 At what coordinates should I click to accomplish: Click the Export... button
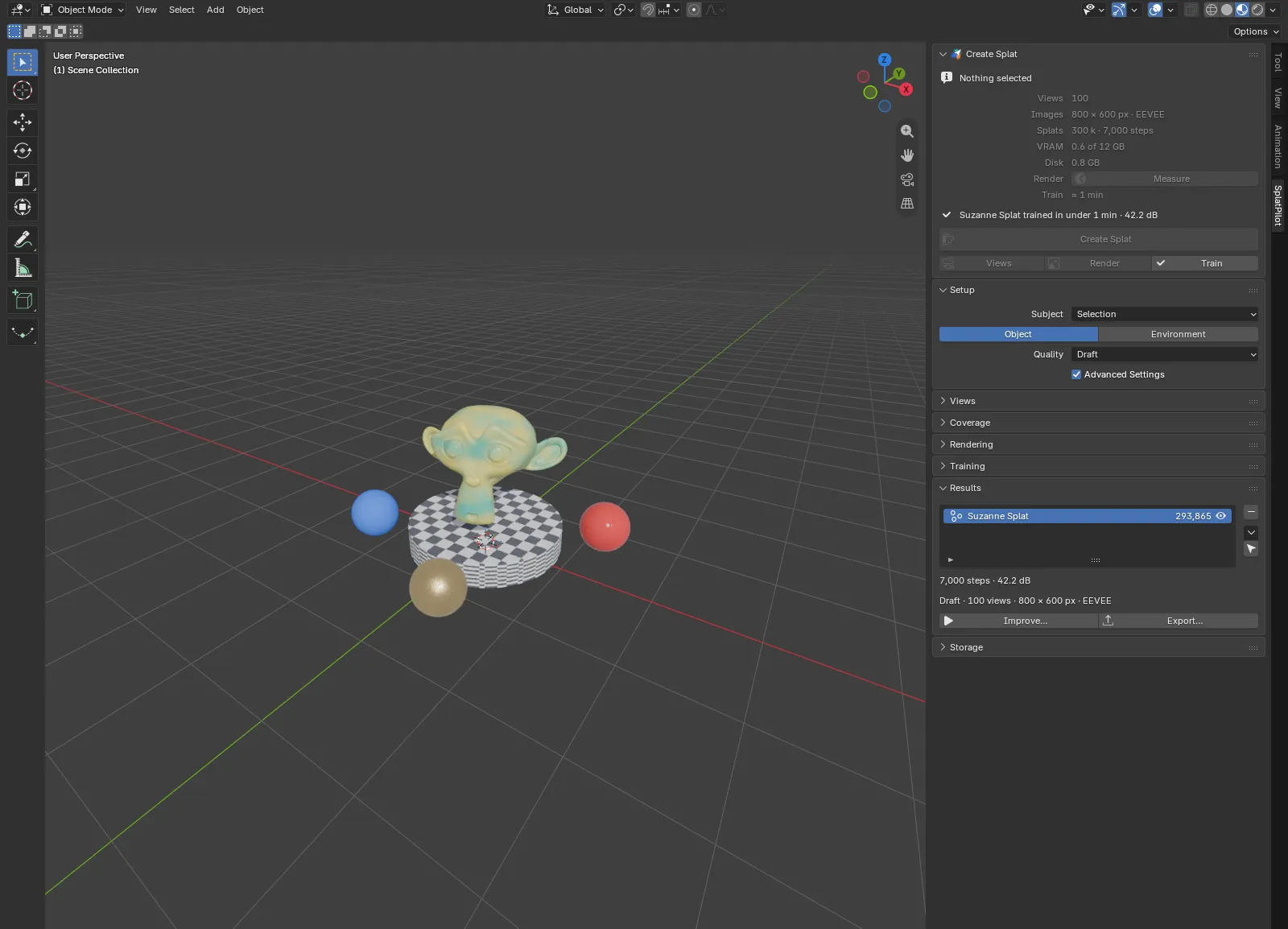[x=1178, y=621]
